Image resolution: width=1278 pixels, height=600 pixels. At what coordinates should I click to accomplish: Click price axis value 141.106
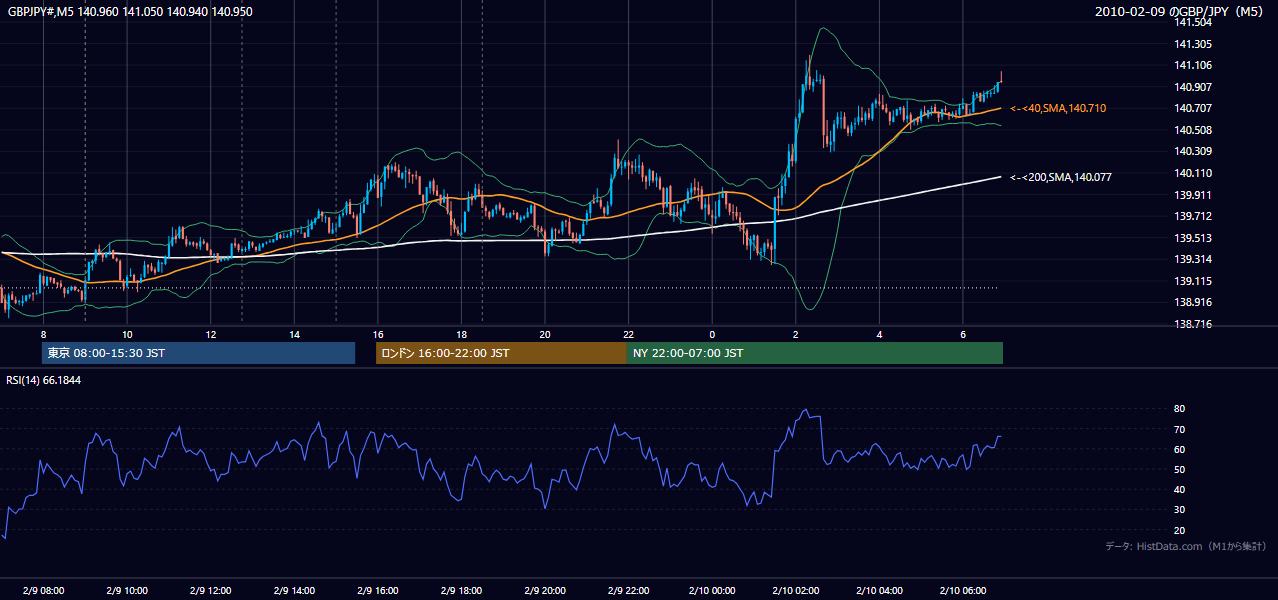[1193, 65]
